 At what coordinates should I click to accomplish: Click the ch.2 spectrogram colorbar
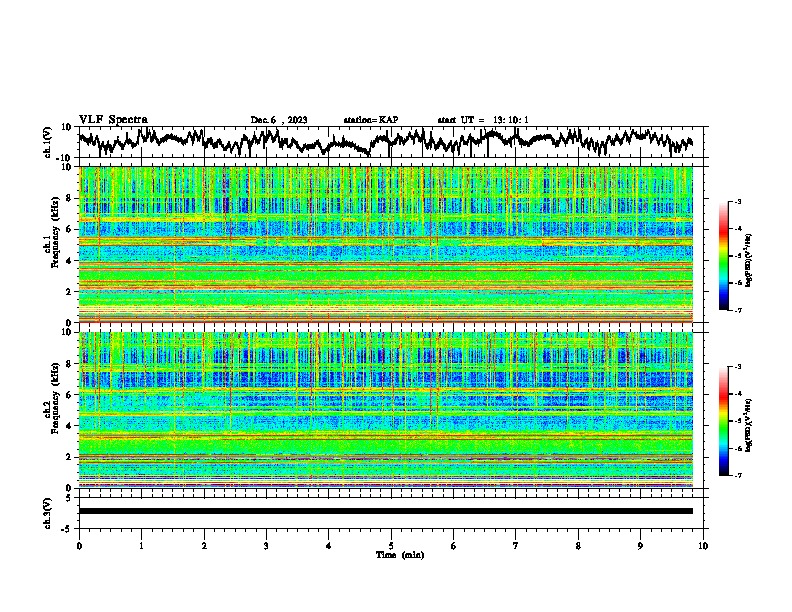[x=724, y=421]
